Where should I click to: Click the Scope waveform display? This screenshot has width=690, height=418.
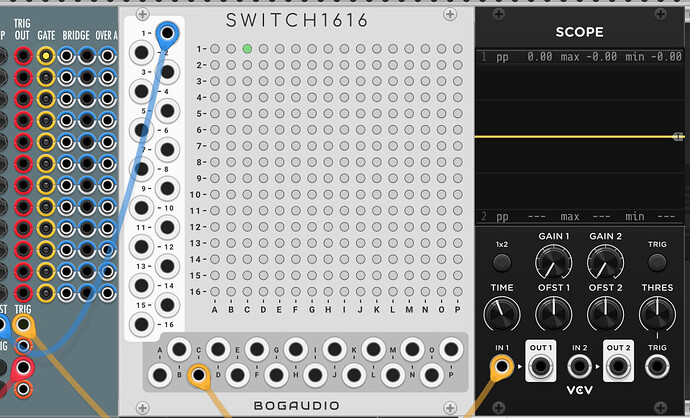(x=580, y=135)
